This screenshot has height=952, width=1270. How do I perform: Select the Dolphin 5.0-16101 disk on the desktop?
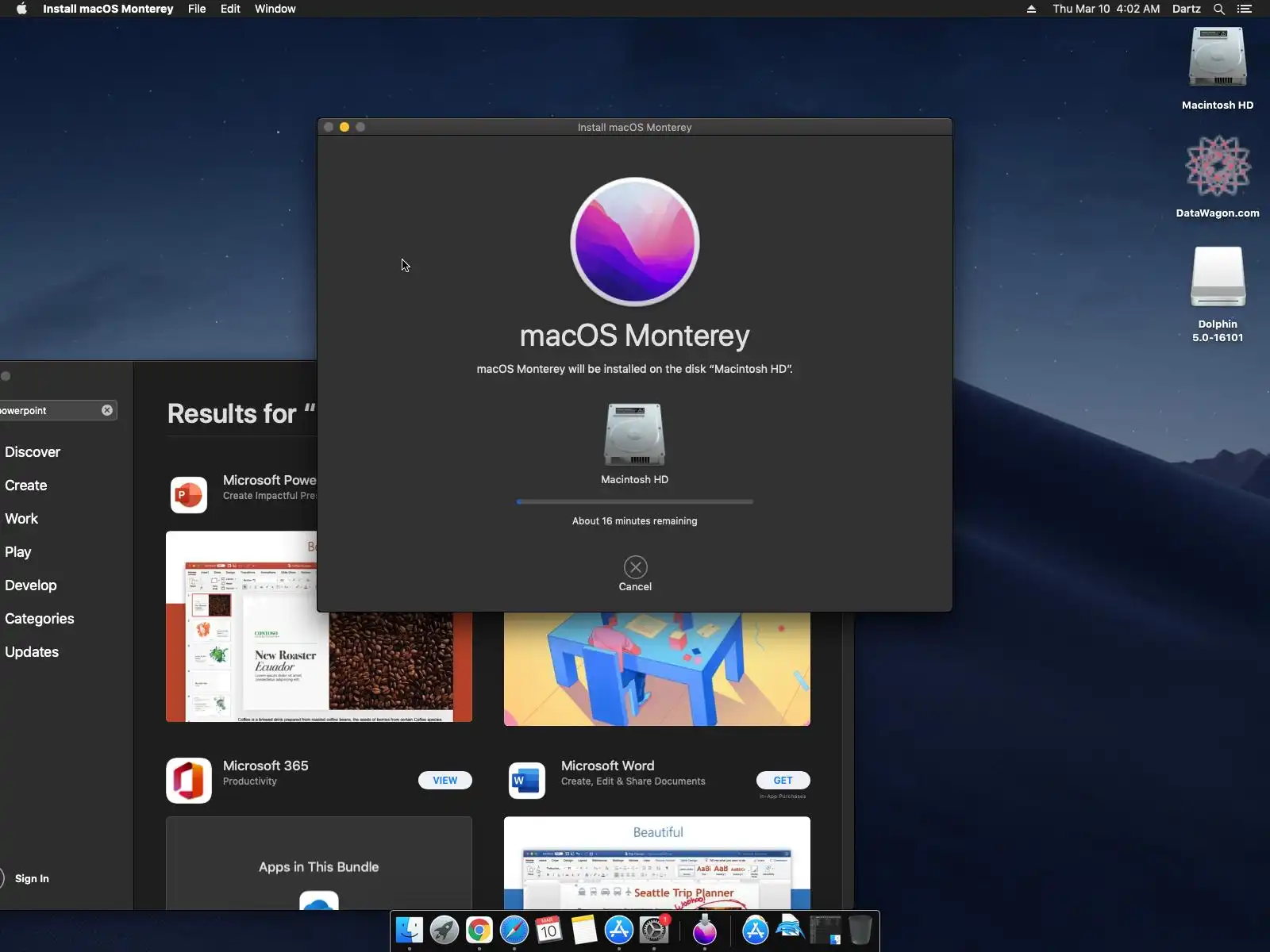[1218, 294]
